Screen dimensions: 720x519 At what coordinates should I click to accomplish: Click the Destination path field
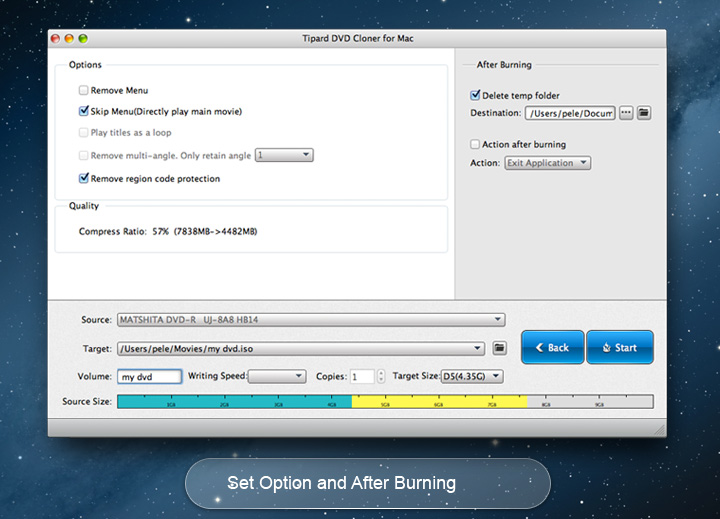[570, 113]
